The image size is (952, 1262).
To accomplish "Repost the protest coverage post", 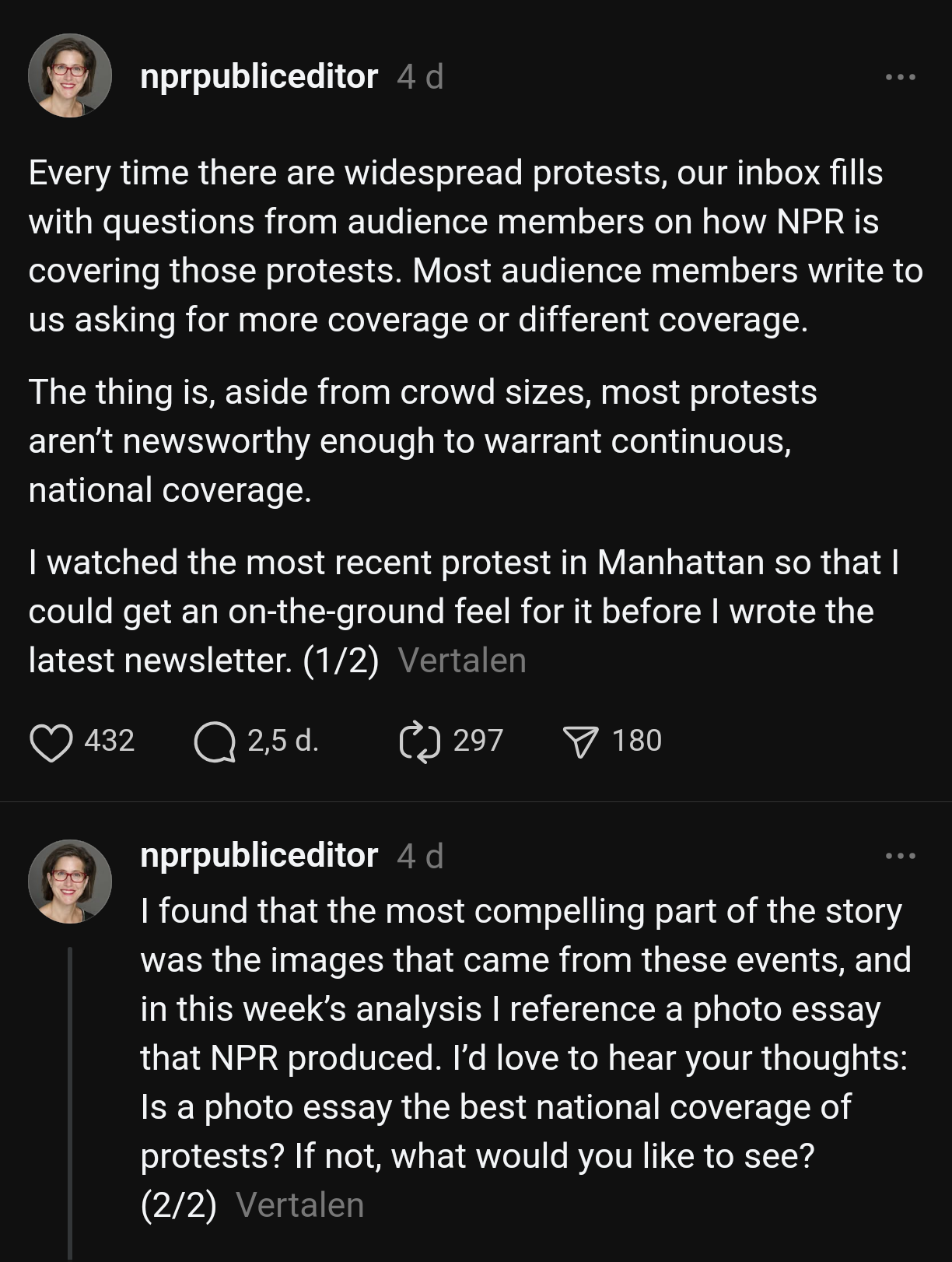I will 420,741.
